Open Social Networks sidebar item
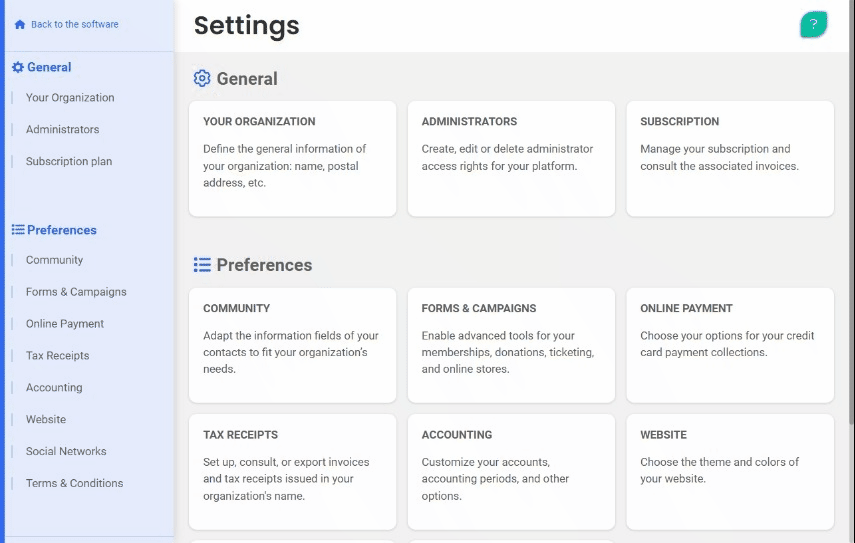The width and height of the screenshot is (855, 543). click(x=66, y=451)
